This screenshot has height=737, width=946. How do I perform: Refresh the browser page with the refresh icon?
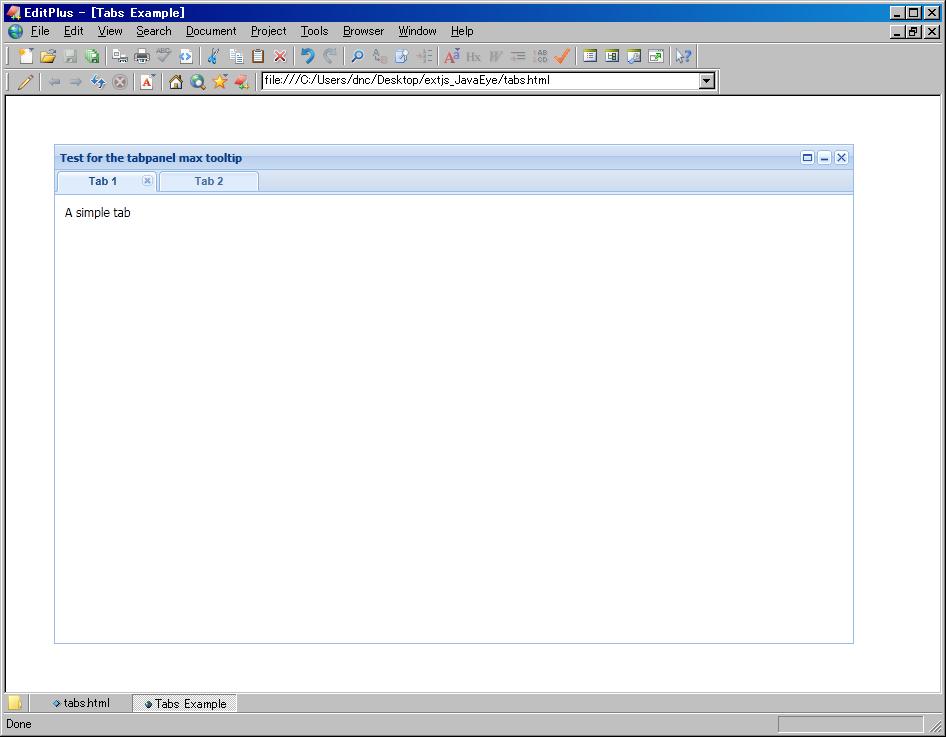tap(97, 81)
